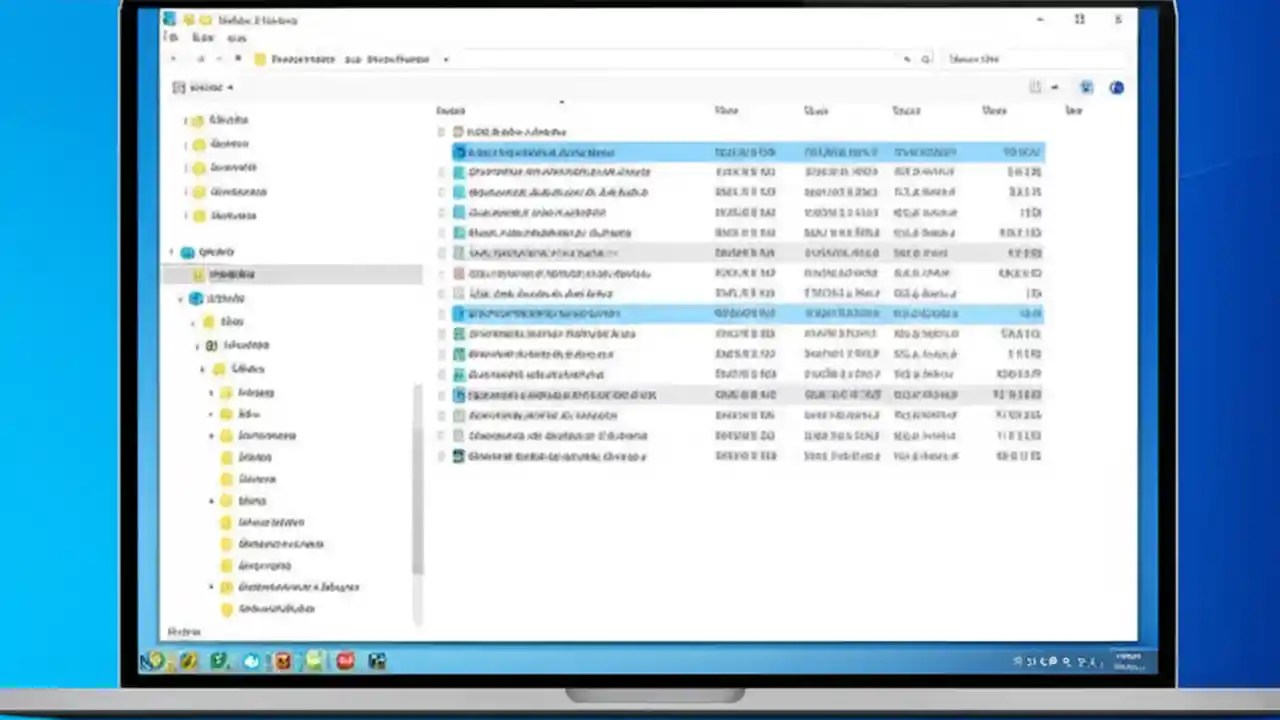Open the Edit menu in the menu bar
The height and width of the screenshot is (720, 1280).
[203, 38]
